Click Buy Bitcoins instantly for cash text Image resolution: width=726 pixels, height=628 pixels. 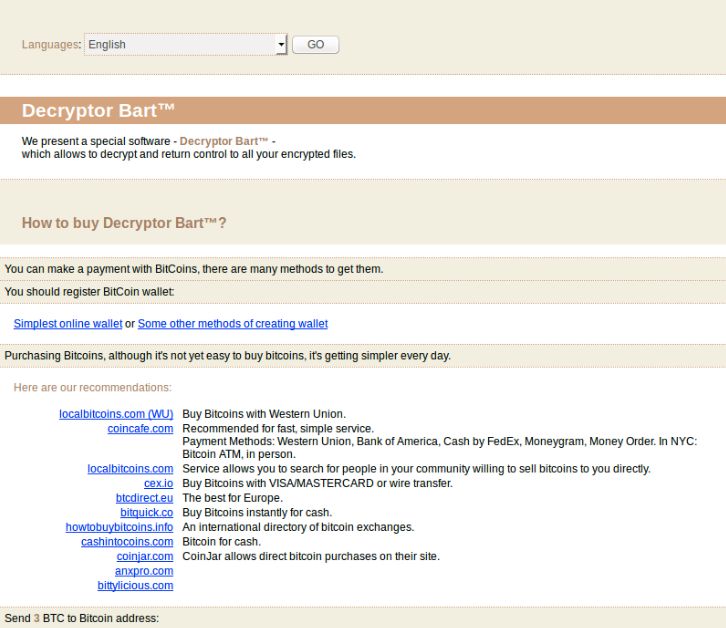coord(257,513)
